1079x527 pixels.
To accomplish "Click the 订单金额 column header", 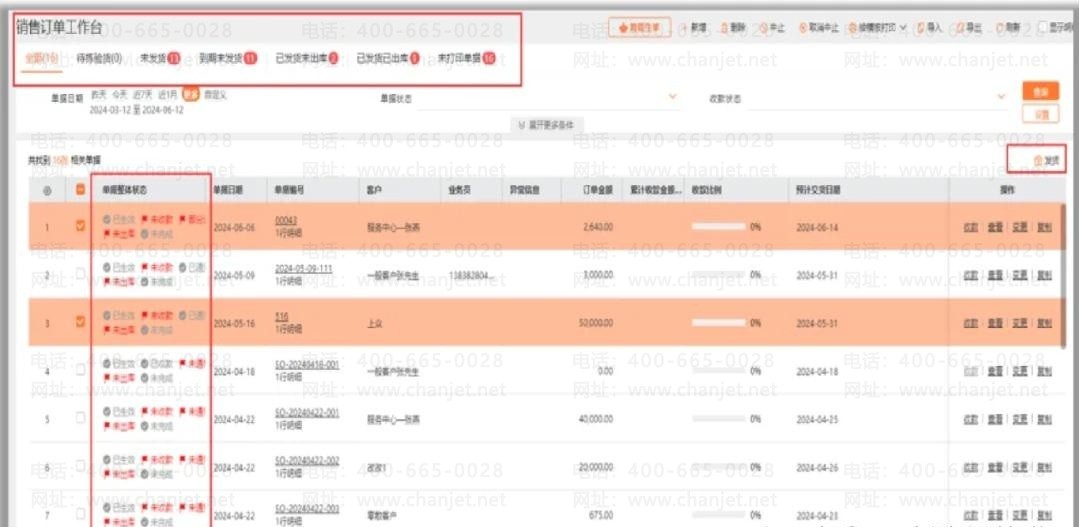I will 597,190.
